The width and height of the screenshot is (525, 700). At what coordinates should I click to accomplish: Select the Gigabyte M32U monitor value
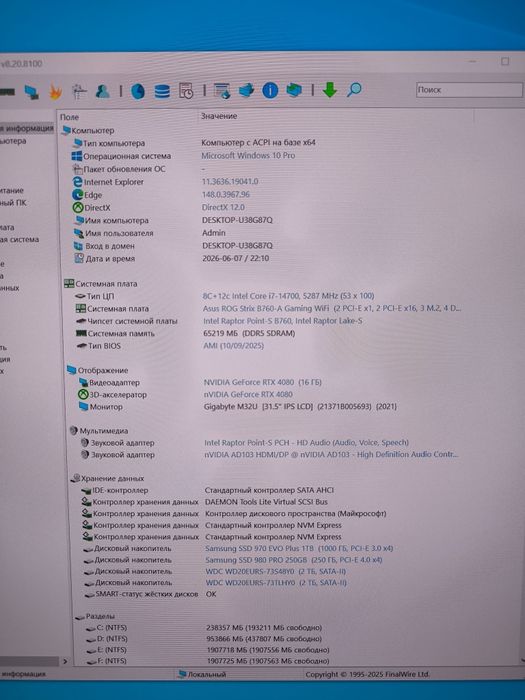[300, 406]
